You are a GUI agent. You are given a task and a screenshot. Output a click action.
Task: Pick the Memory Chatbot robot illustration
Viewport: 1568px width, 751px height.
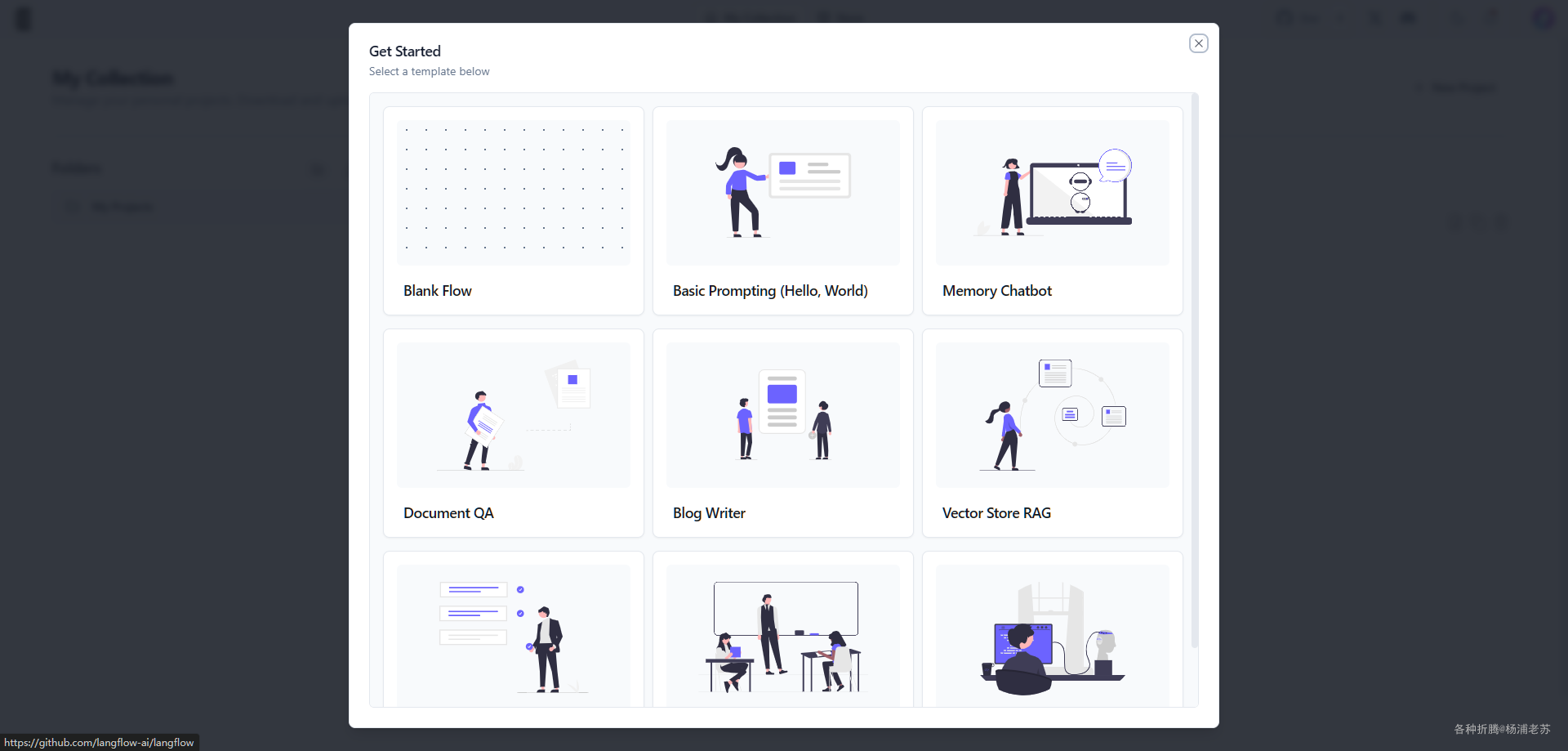[1053, 193]
